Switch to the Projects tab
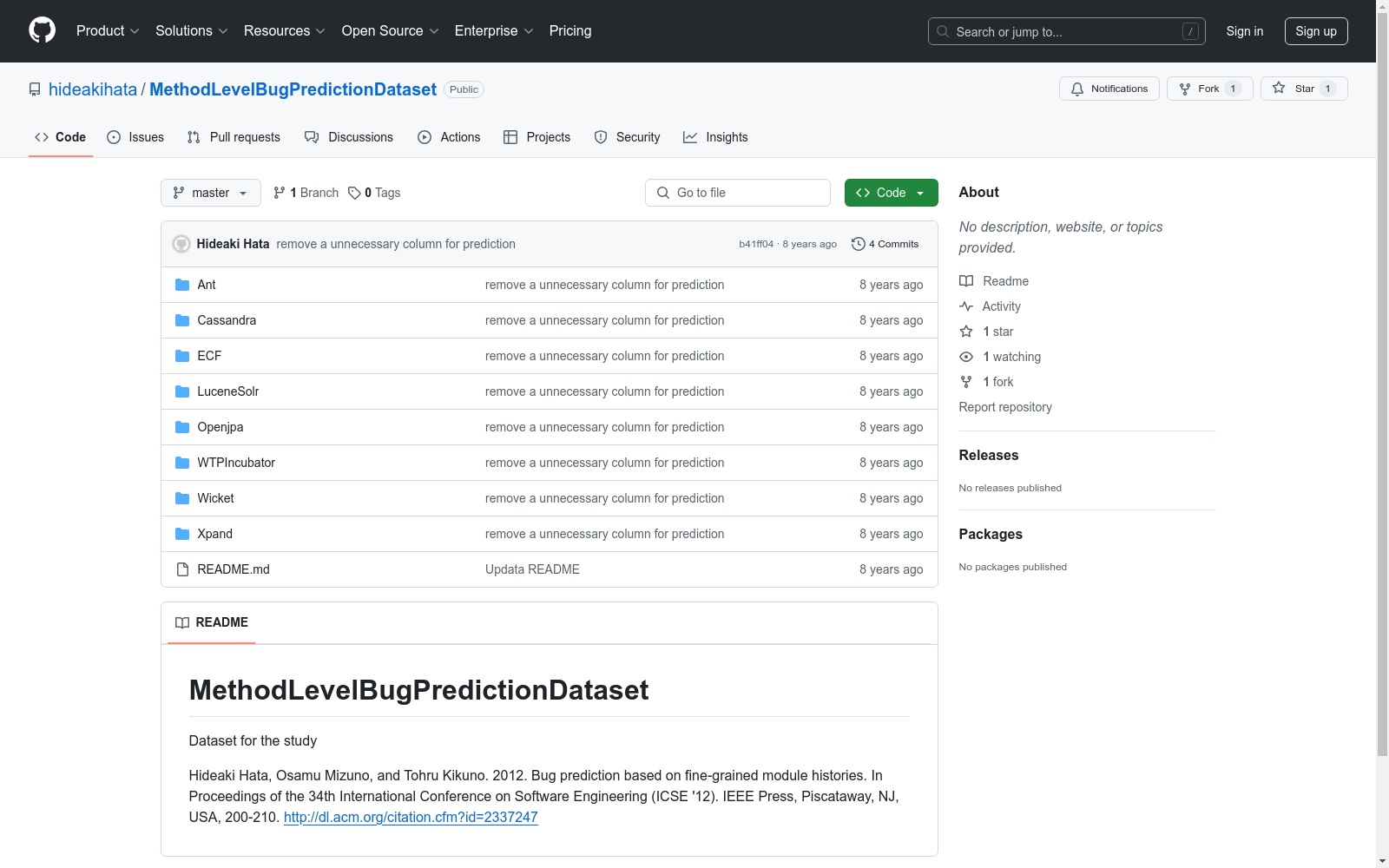The width and height of the screenshot is (1389, 868). pos(537,137)
